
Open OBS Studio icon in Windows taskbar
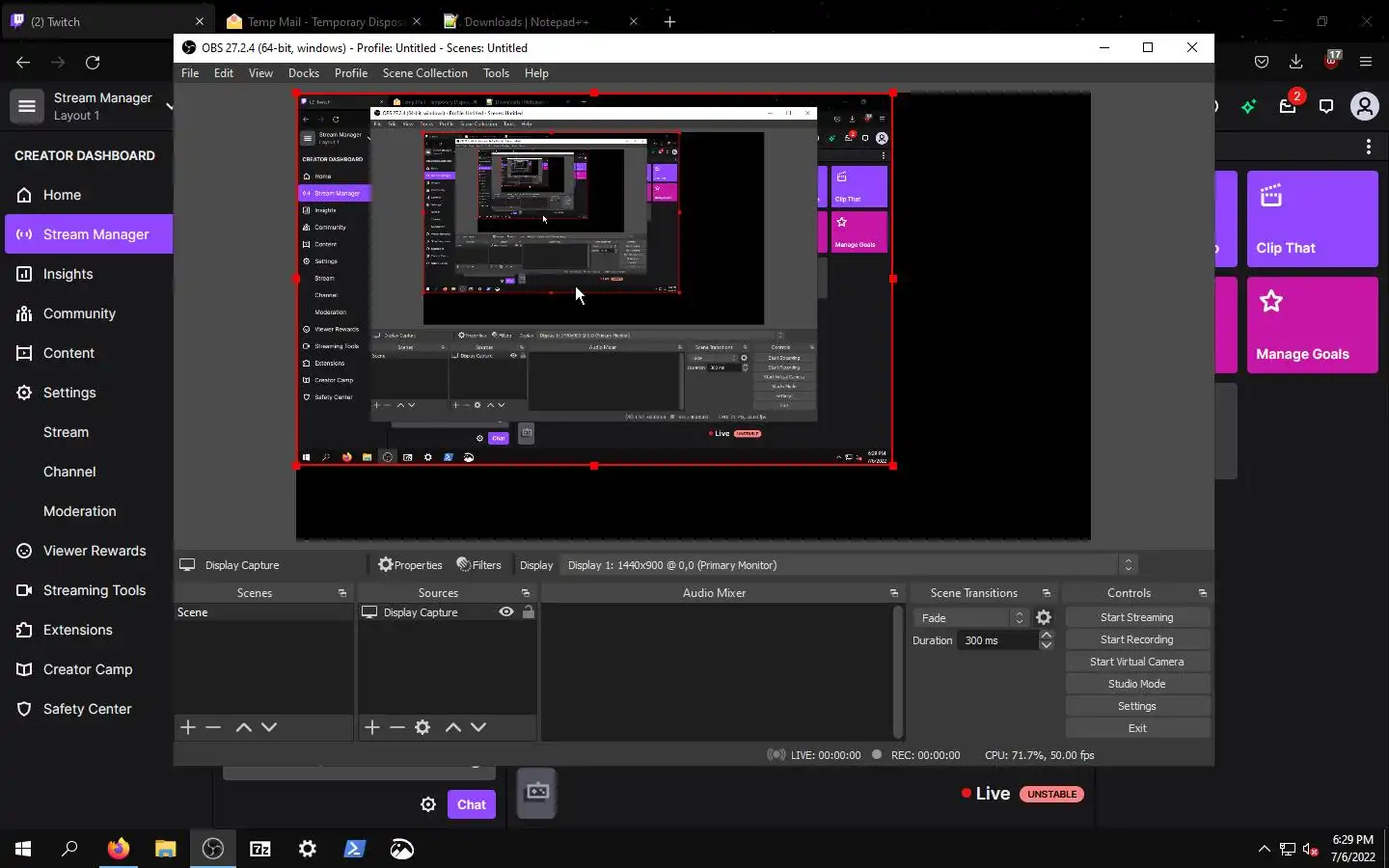click(212, 849)
